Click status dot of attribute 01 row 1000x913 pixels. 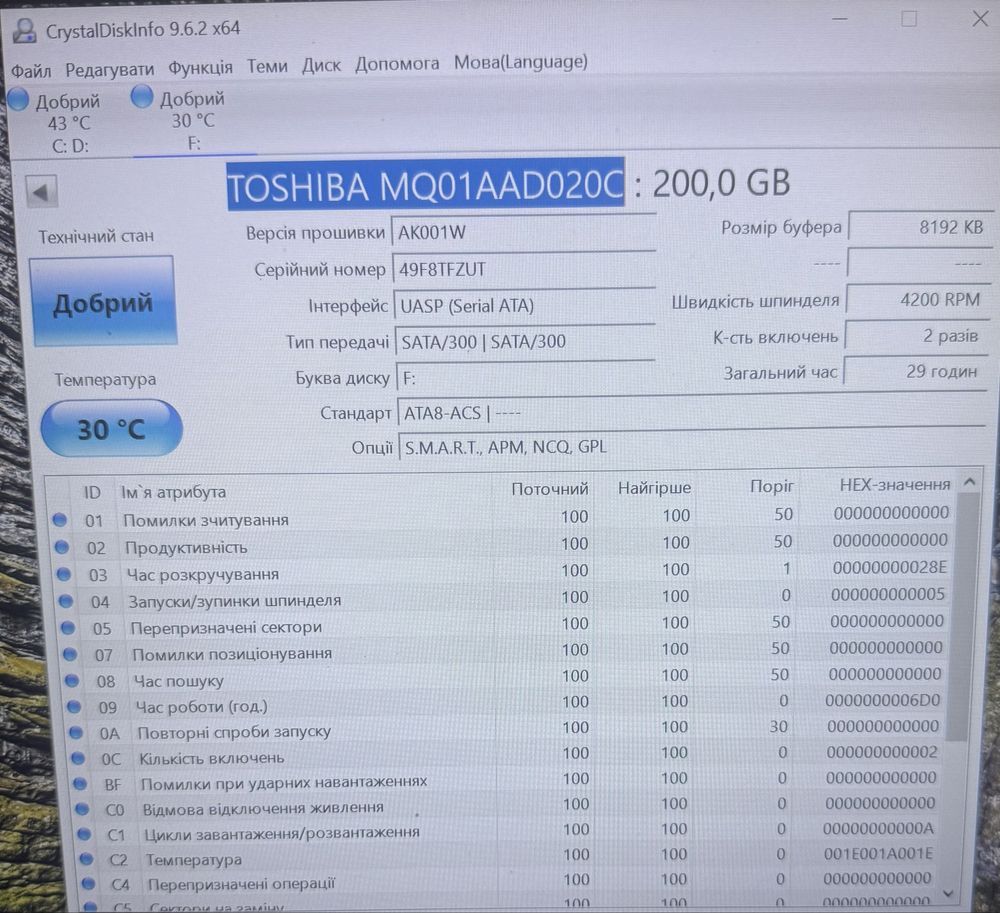59,520
